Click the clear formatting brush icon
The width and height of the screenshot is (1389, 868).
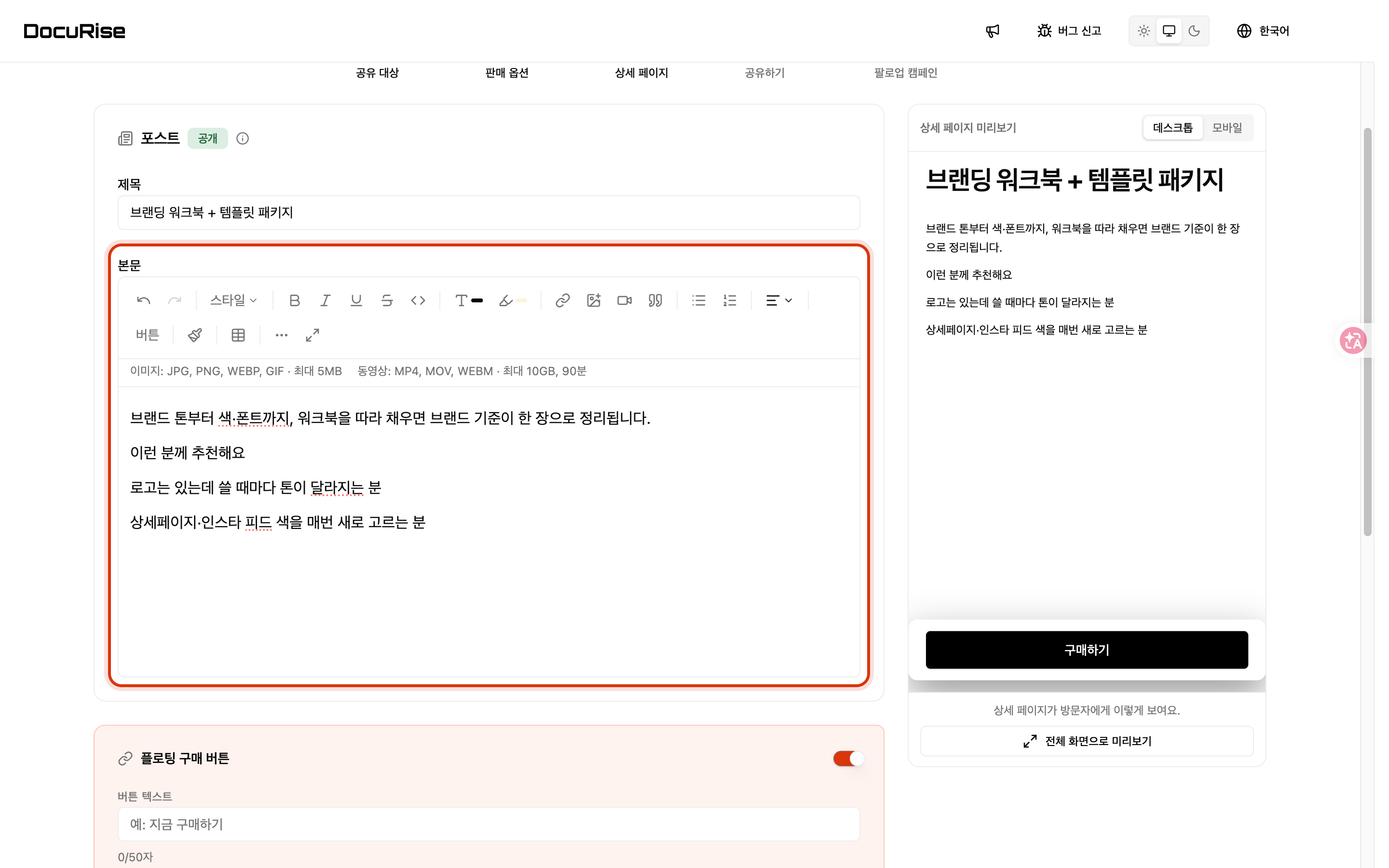click(195, 335)
